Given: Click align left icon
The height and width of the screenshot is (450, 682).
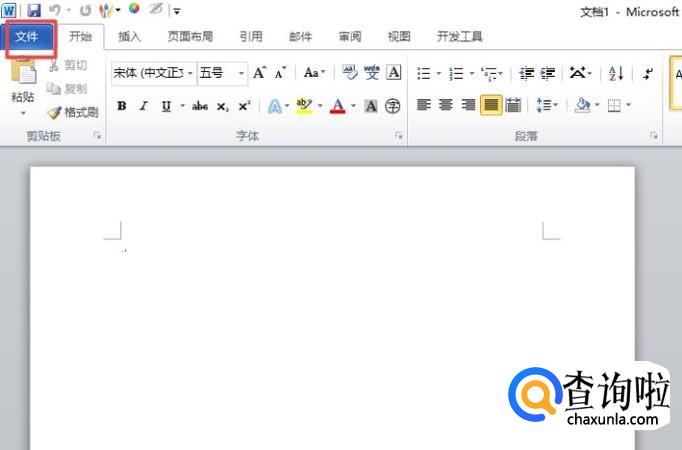Looking at the screenshot, I should [424, 105].
